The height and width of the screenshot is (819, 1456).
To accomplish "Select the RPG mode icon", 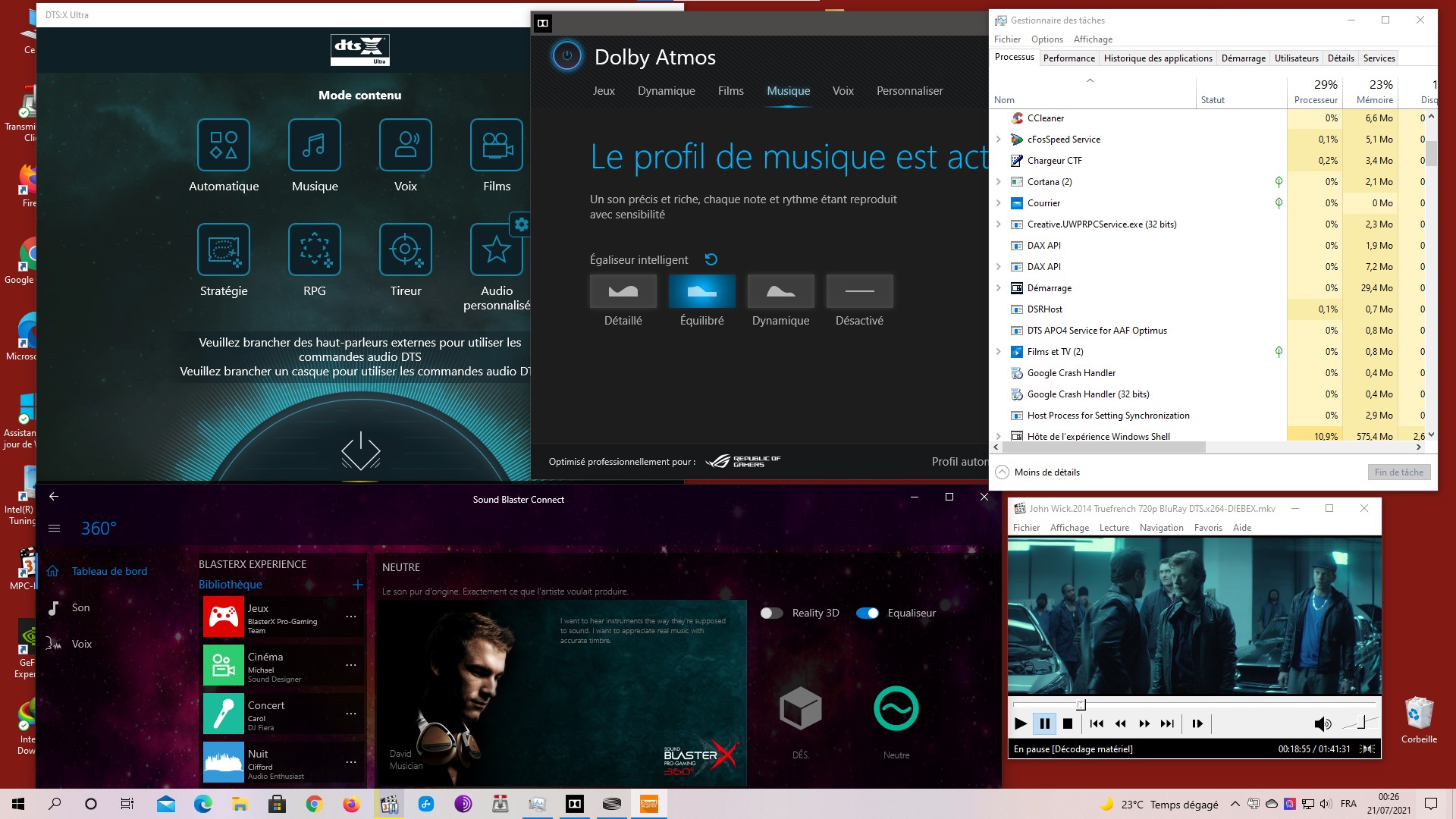I will (x=315, y=249).
